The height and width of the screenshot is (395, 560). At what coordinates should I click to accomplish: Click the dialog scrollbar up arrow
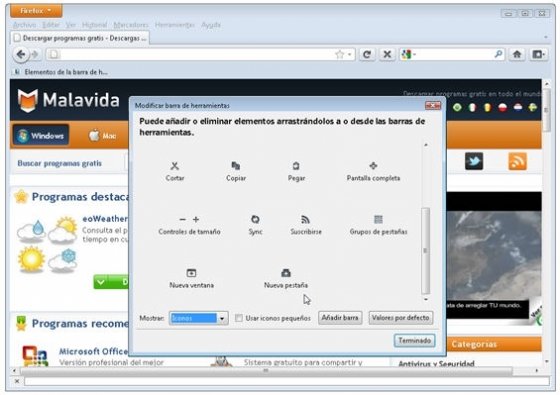425,145
